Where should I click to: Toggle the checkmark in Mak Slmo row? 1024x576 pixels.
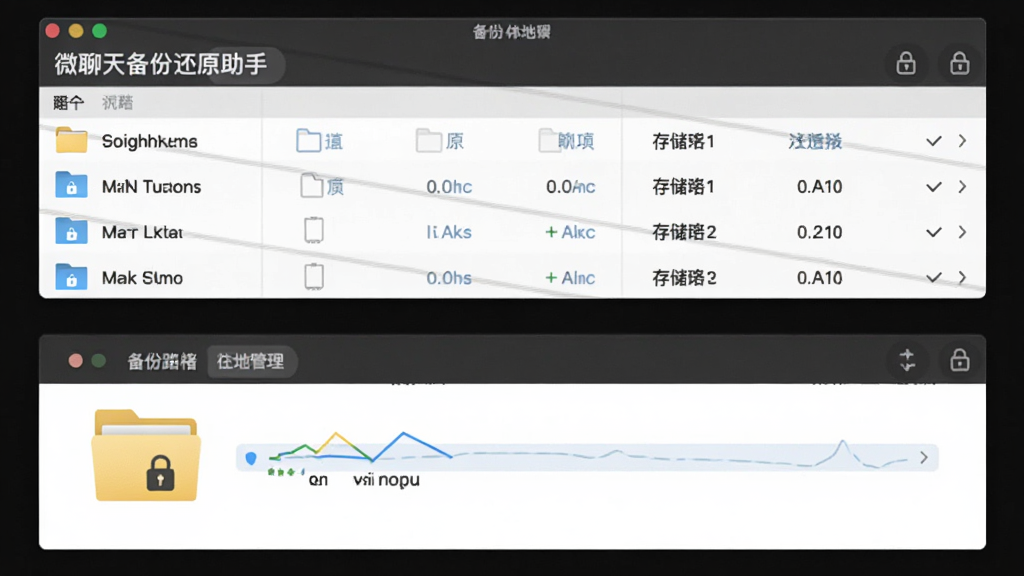pyautogui.click(x=934, y=278)
